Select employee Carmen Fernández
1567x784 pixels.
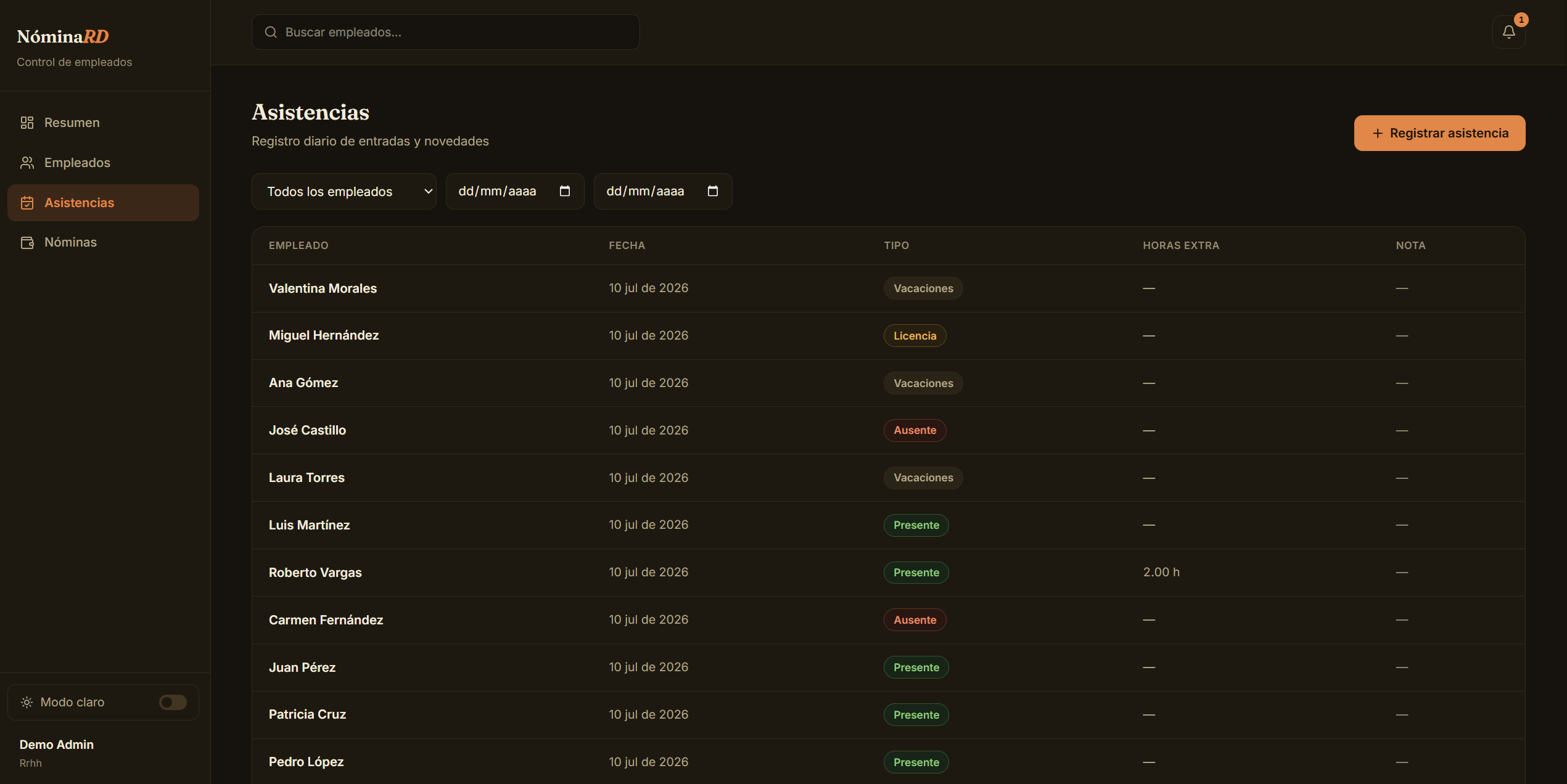pyautogui.click(x=326, y=620)
